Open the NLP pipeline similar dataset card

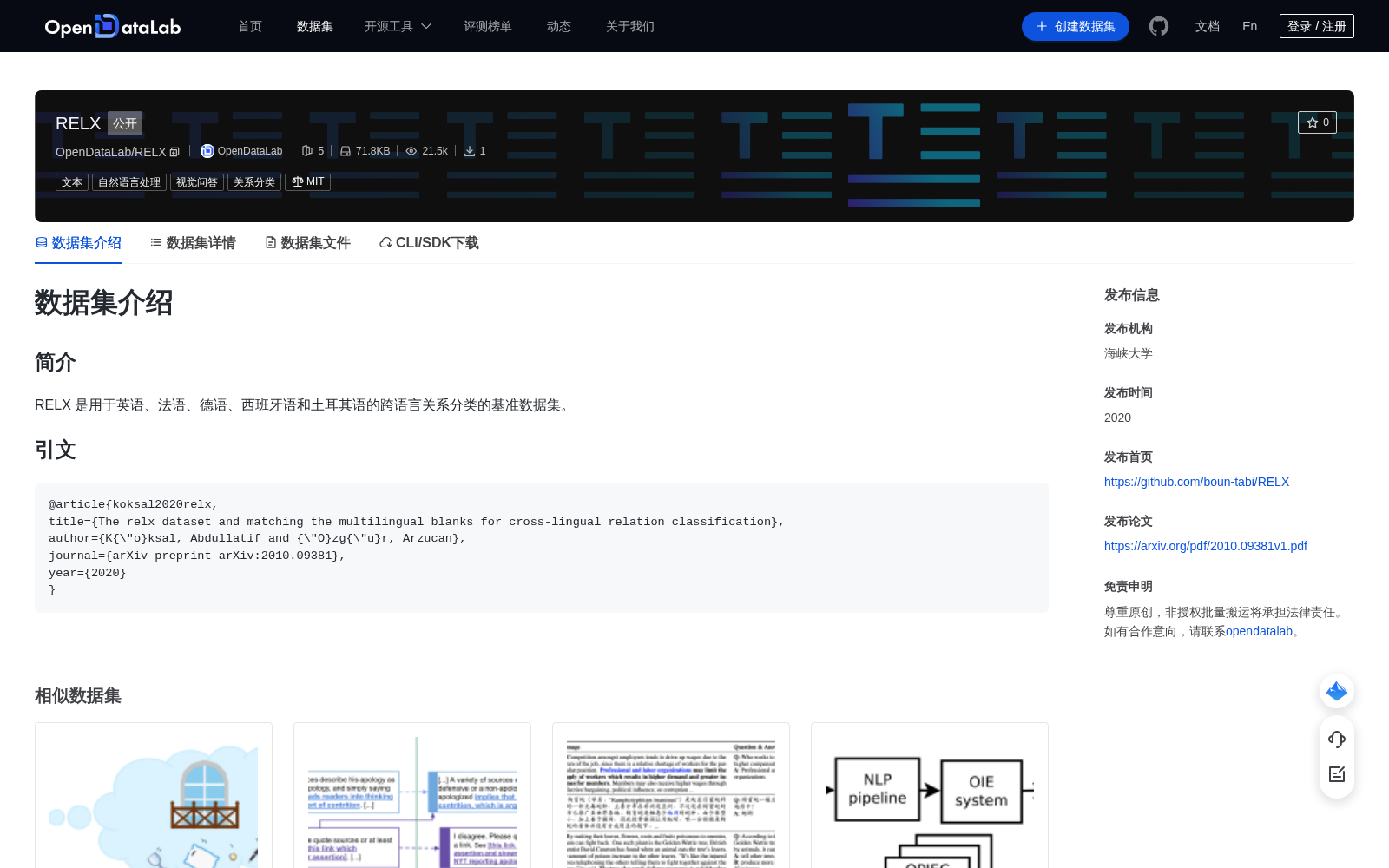pos(930,795)
